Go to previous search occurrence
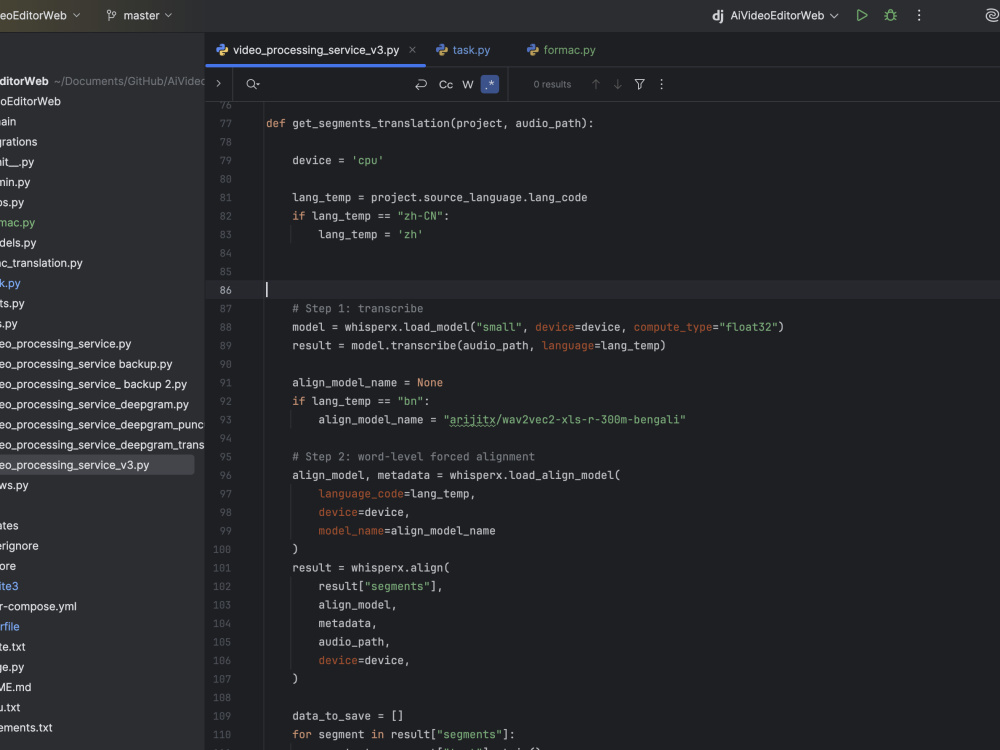Screen dimensions: 1000x750 click(x=596, y=84)
